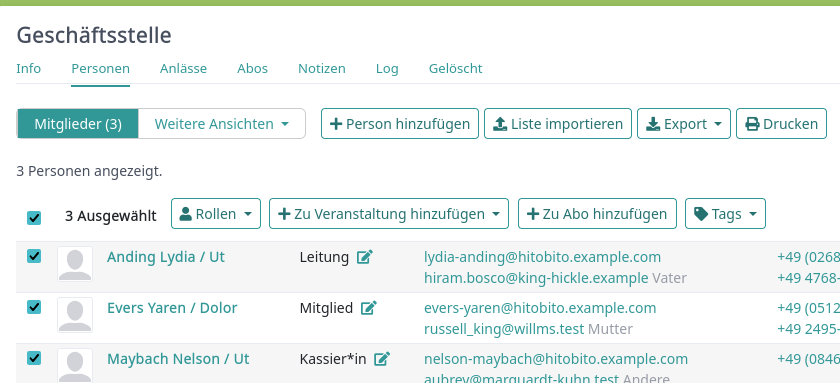Click the Mutter label
The image size is (840, 383).
[610, 329]
